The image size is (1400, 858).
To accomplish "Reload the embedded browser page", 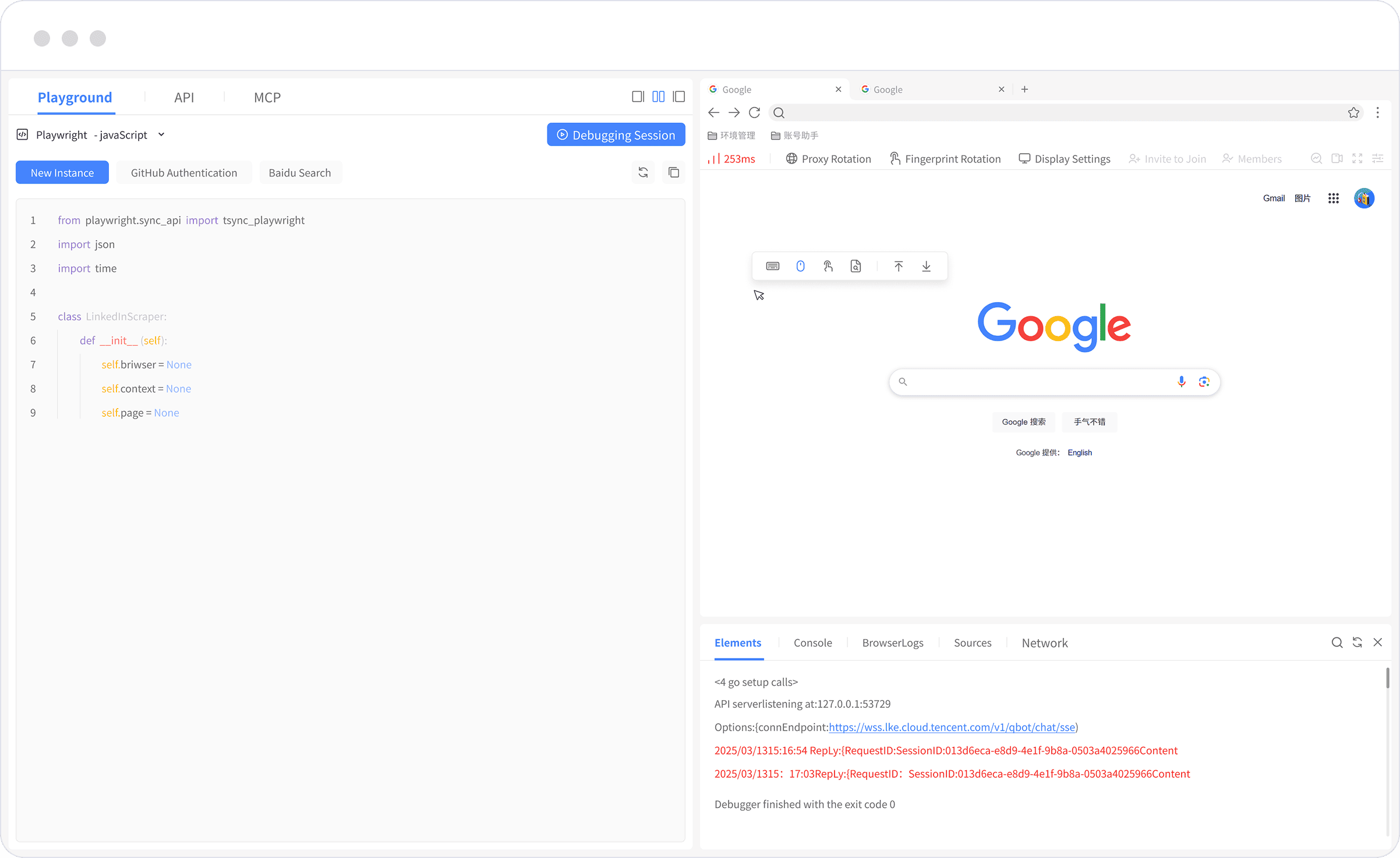I will [x=754, y=112].
